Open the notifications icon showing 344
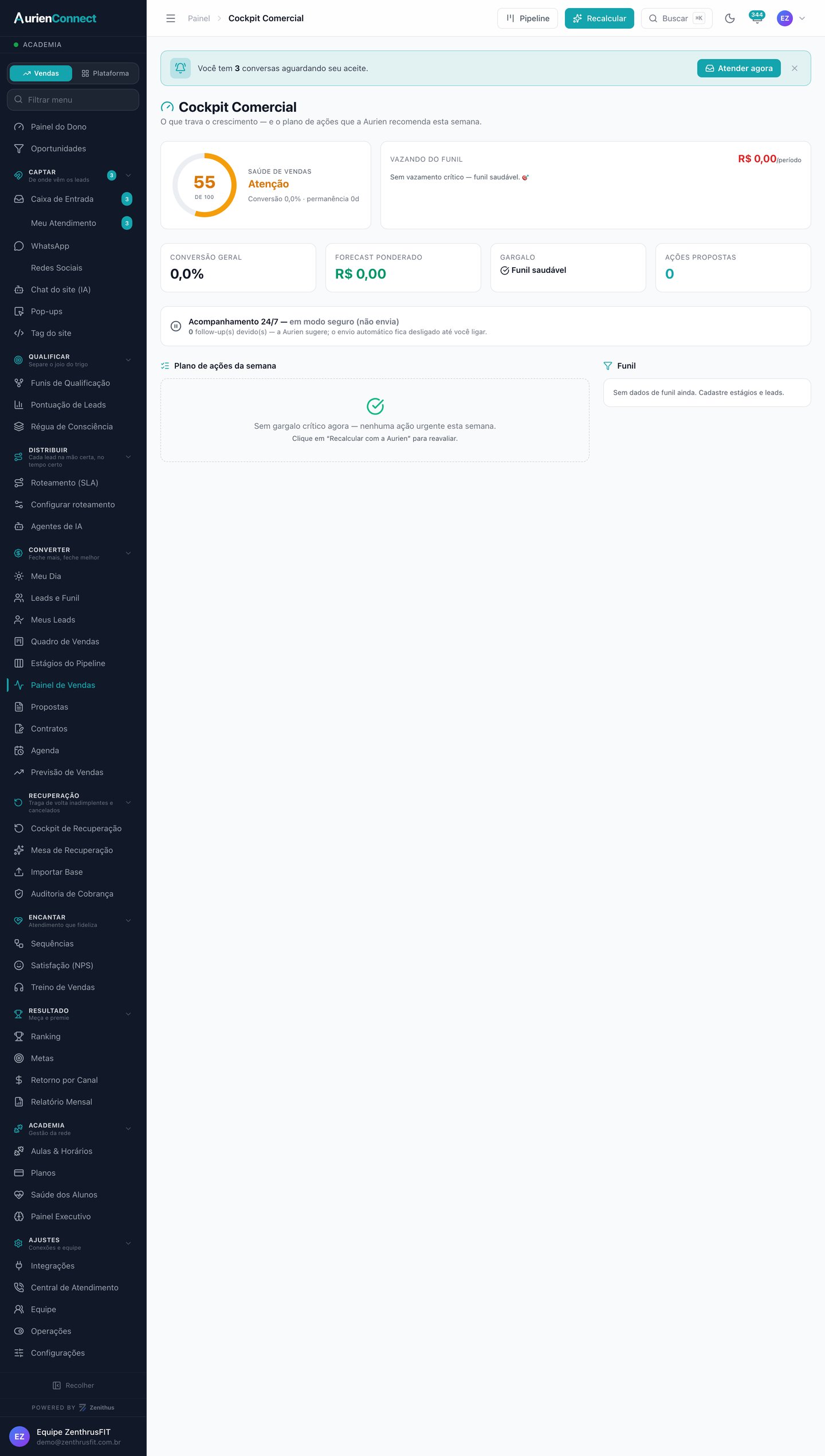This screenshot has width=825, height=1456. click(757, 18)
